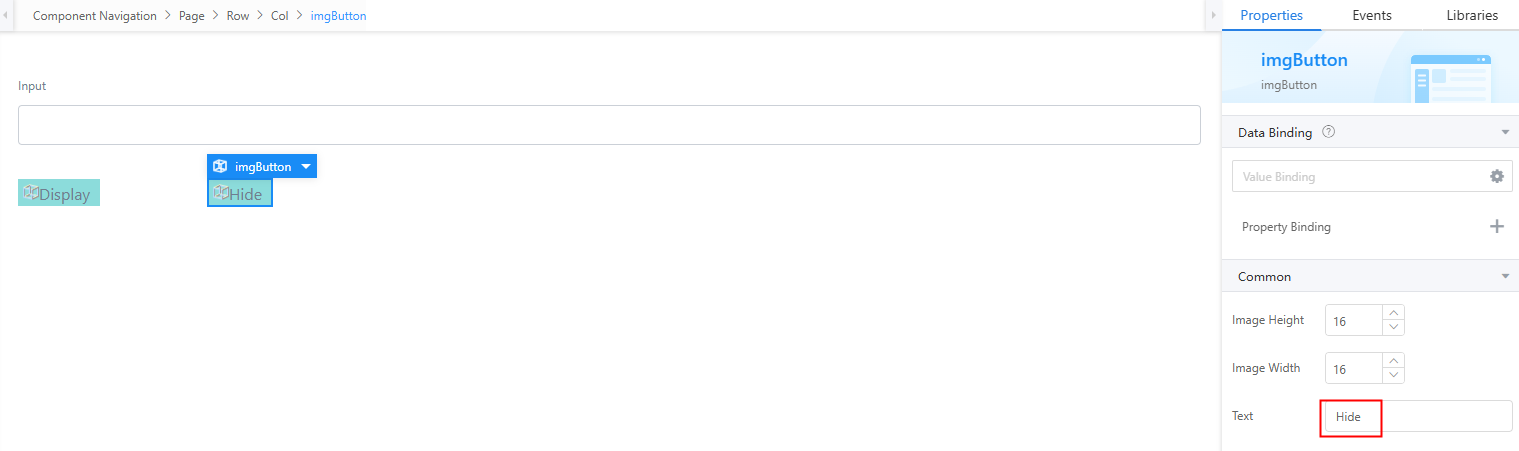Collapse the Common section

point(1504,276)
